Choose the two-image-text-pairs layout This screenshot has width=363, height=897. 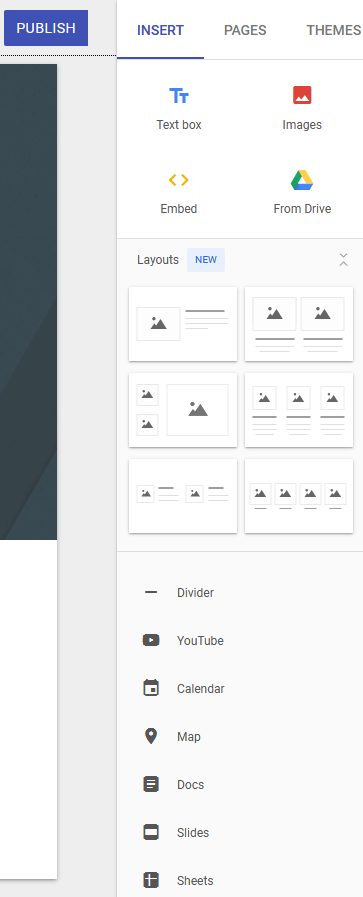point(183,496)
